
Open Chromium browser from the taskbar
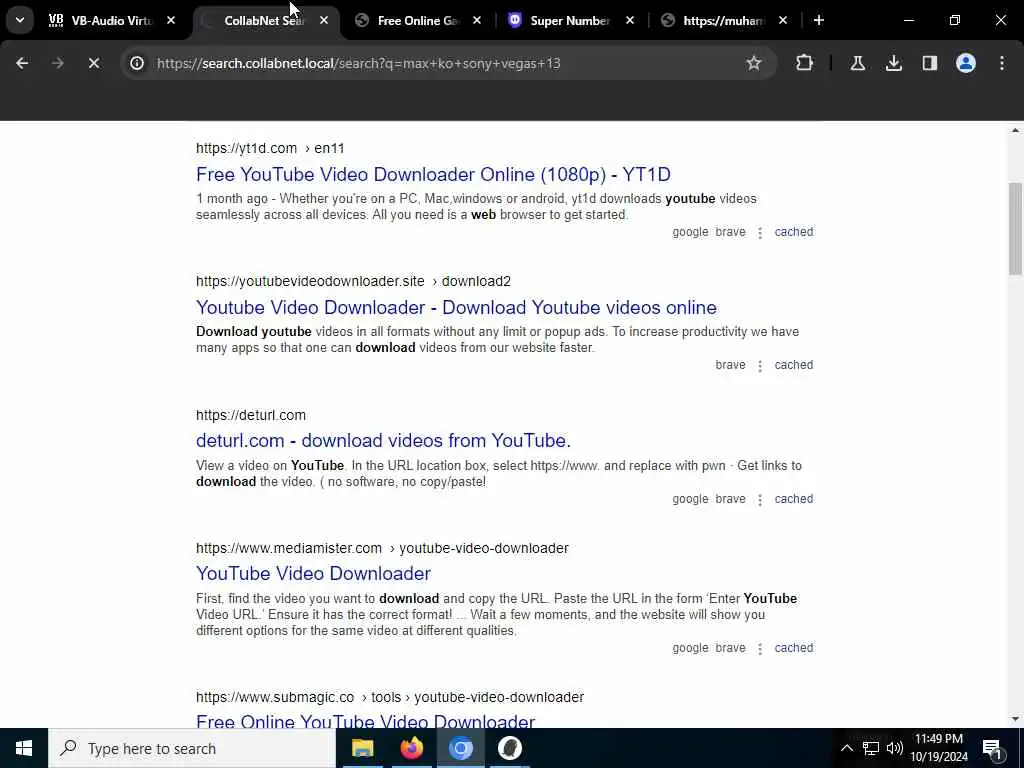(460, 748)
